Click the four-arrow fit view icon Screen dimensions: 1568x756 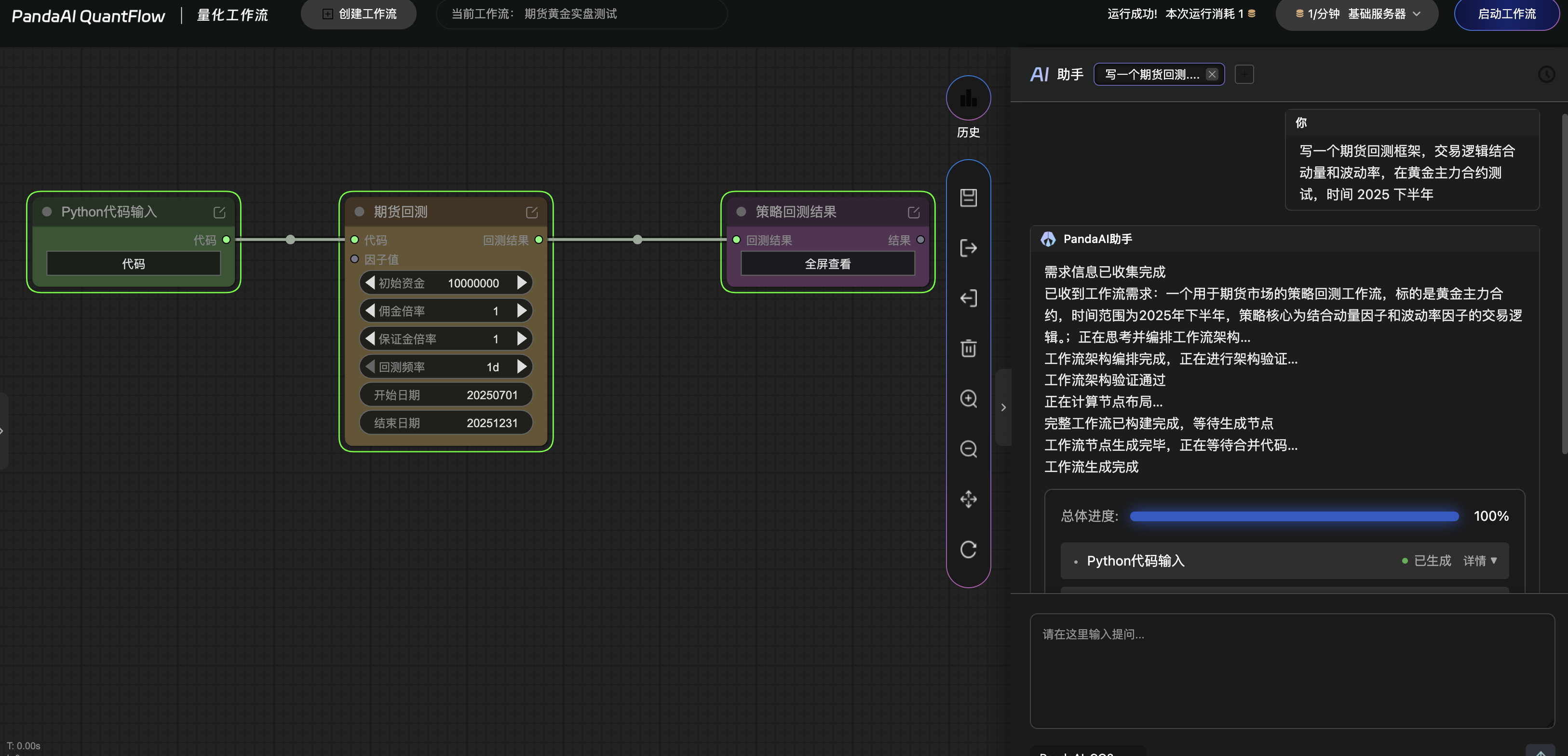point(968,499)
